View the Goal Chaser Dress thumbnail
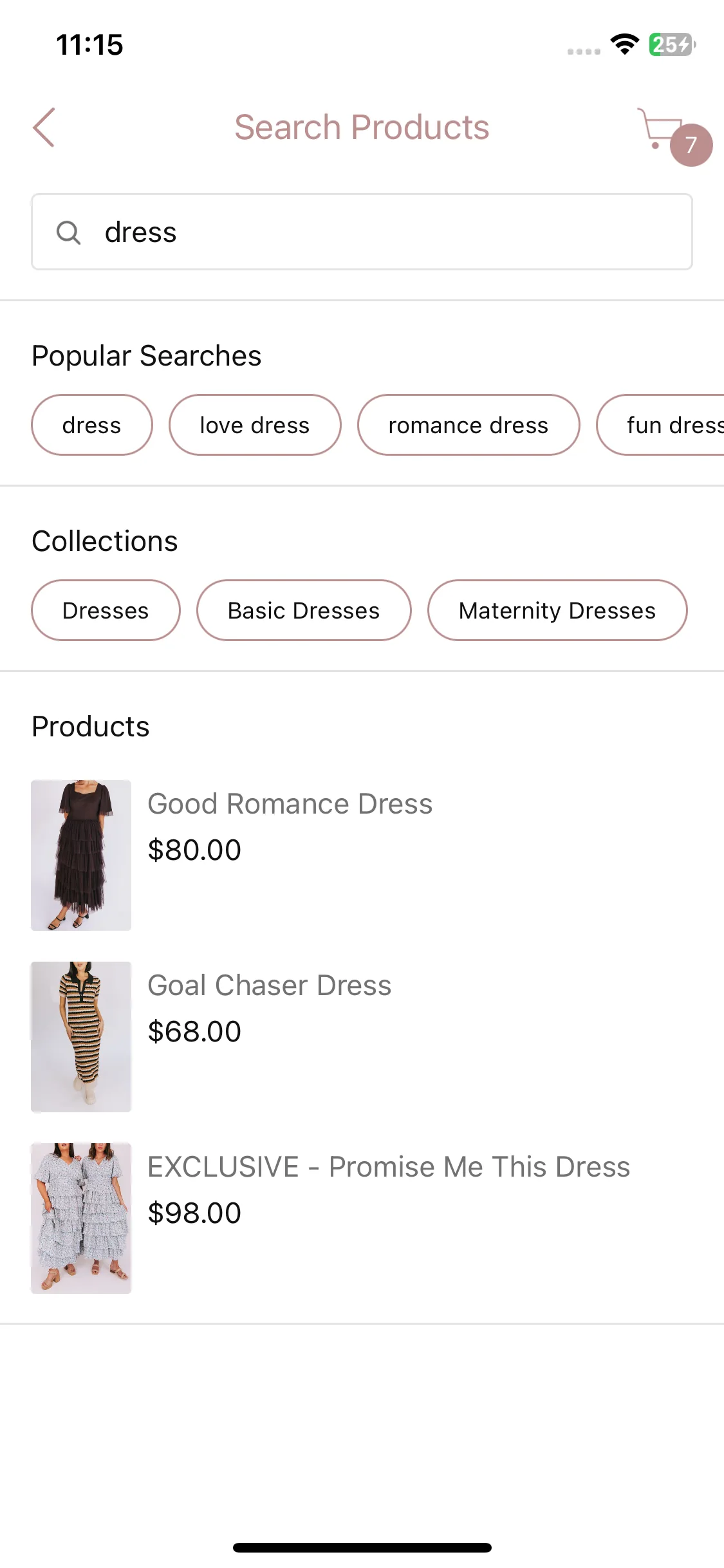The width and height of the screenshot is (724, 1568). click(81, 1037)
